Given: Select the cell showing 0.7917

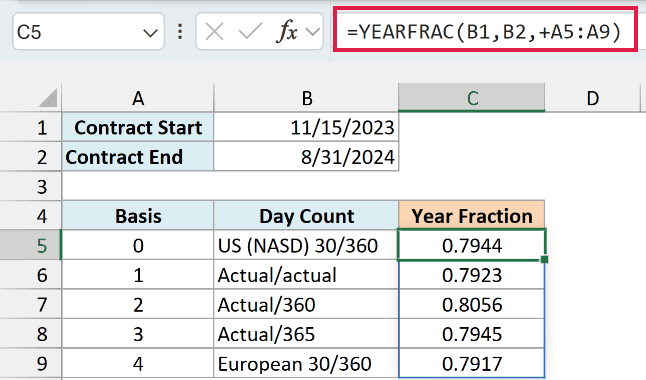Looking at the screenshot, I should pyautogui.click(x=472, y=364).
